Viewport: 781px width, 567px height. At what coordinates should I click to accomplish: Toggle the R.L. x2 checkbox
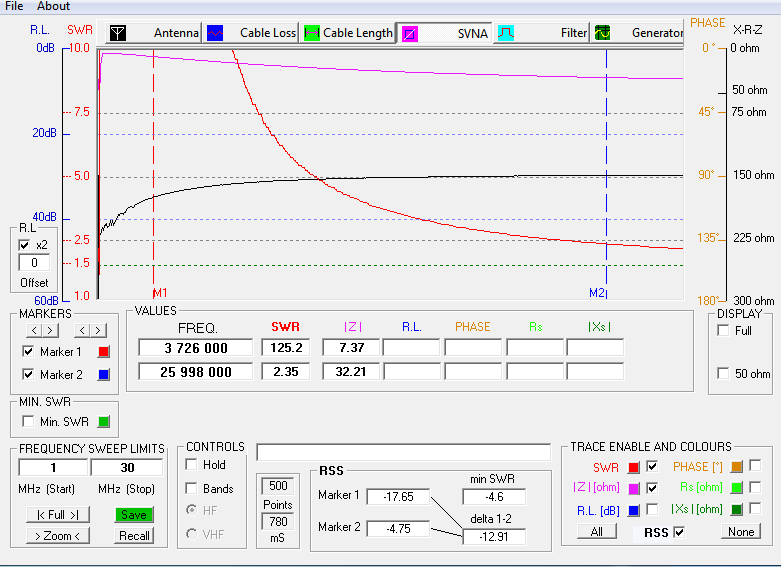tap(26, 244)
